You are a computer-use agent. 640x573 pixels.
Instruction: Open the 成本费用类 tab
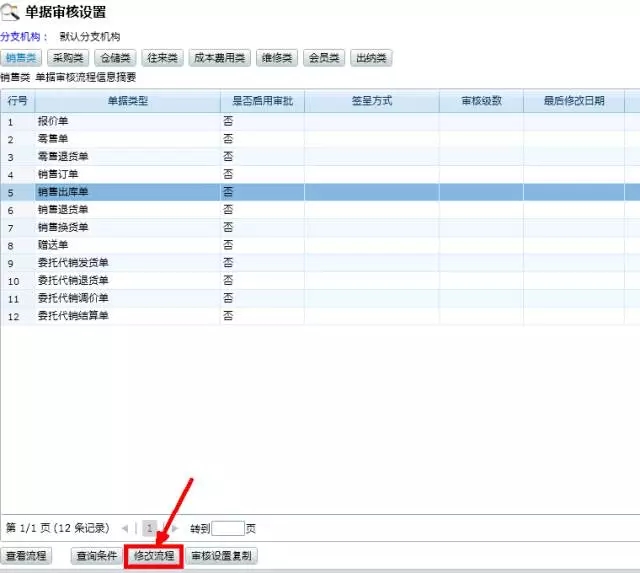click(x=219, y=58)
